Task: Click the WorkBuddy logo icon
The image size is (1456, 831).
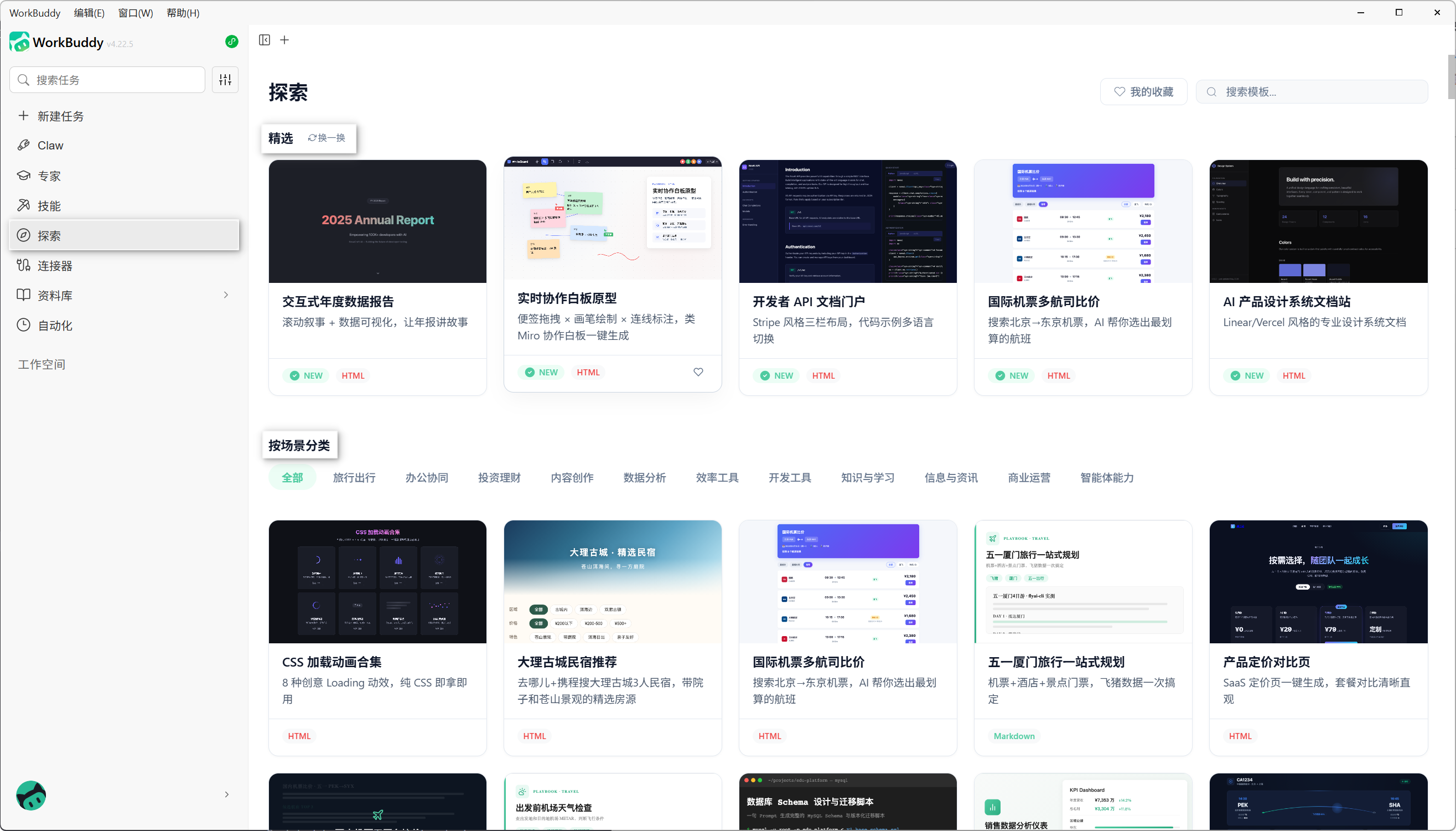Action: (19, 42)
